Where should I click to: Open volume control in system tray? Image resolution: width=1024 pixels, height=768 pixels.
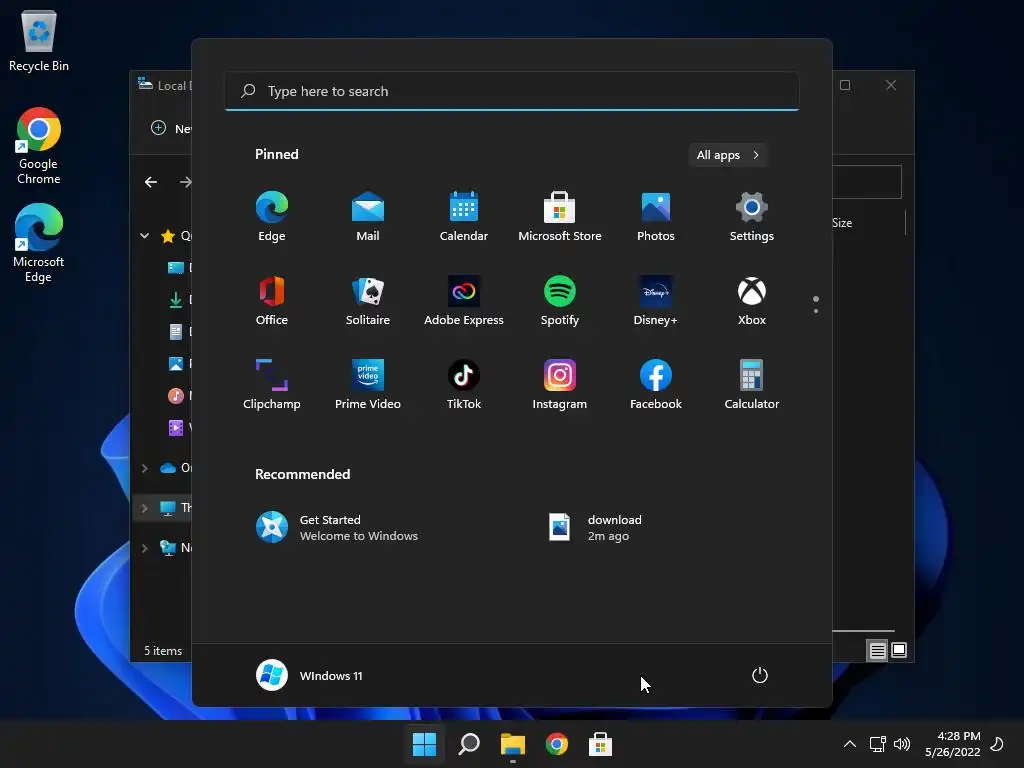(902, 744)
